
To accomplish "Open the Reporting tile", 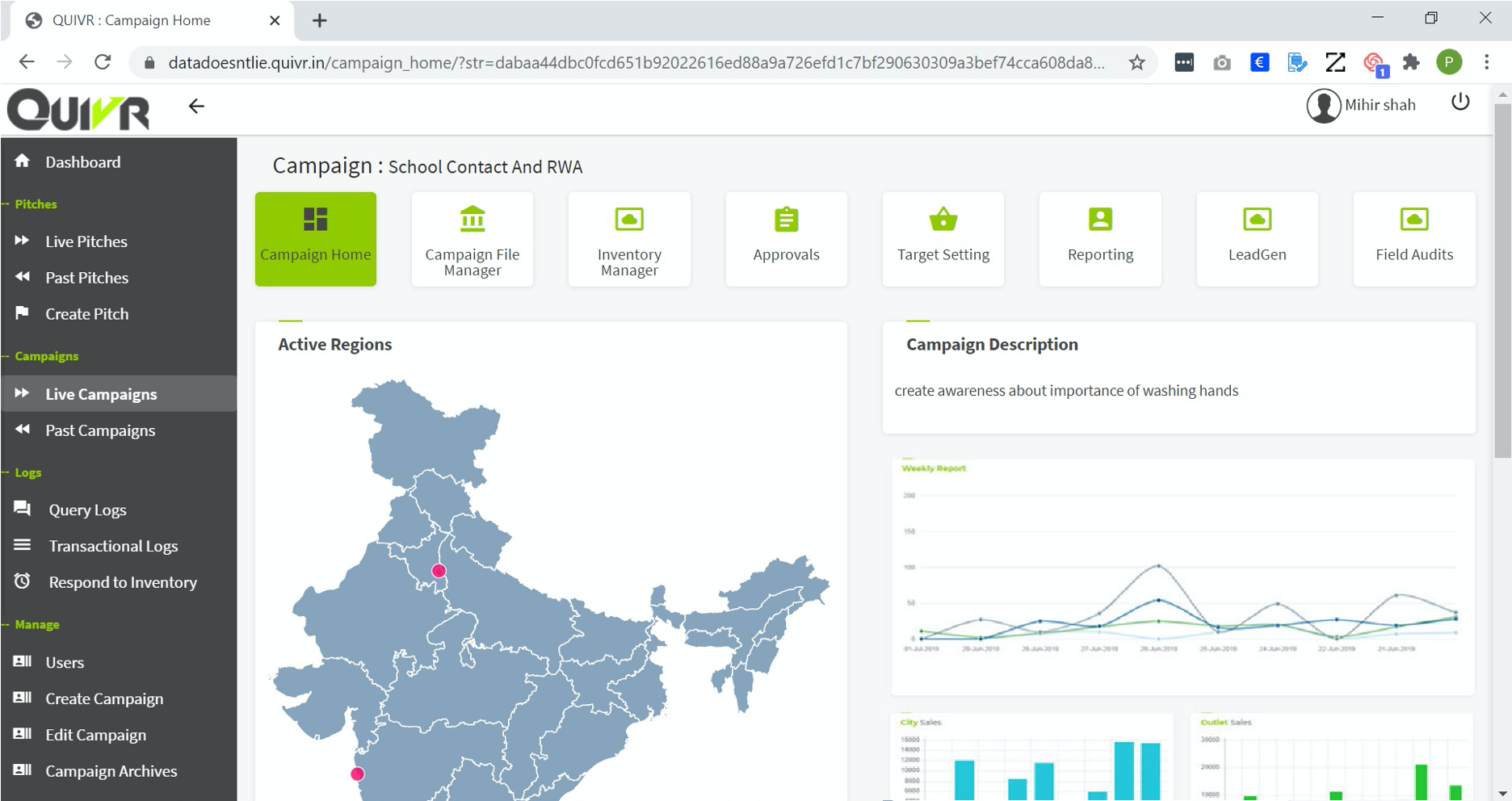I will click(1100, 239).
